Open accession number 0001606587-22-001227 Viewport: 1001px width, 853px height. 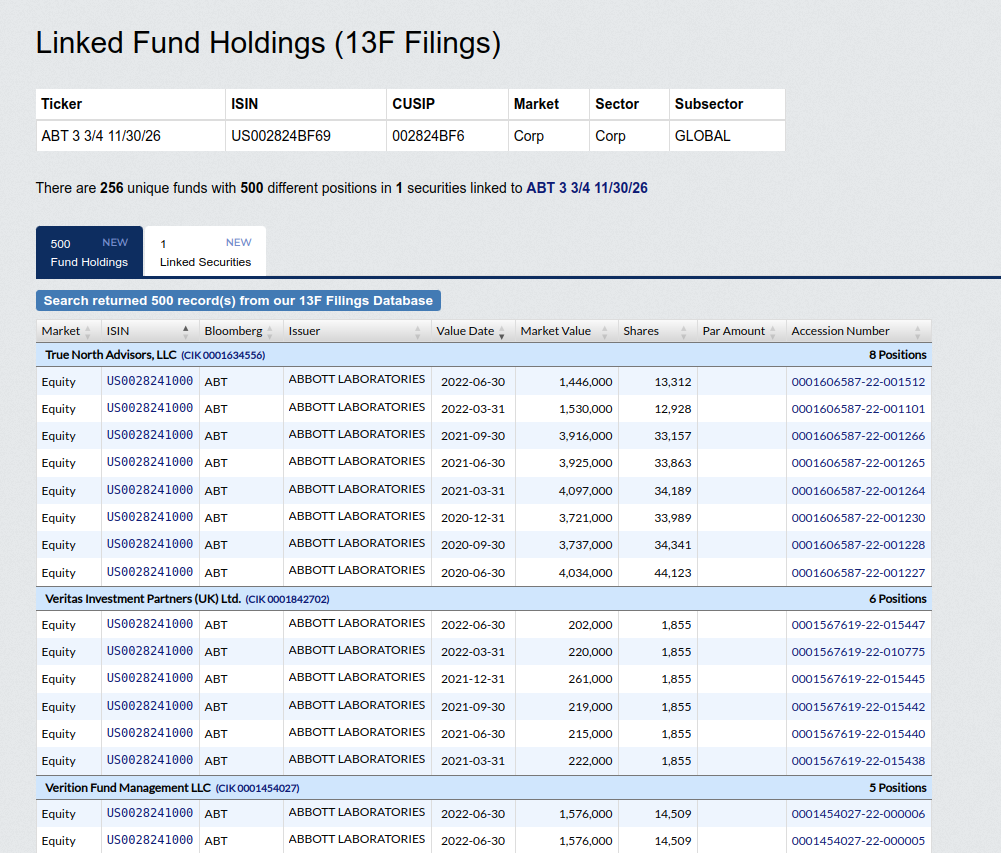(858, 573)
